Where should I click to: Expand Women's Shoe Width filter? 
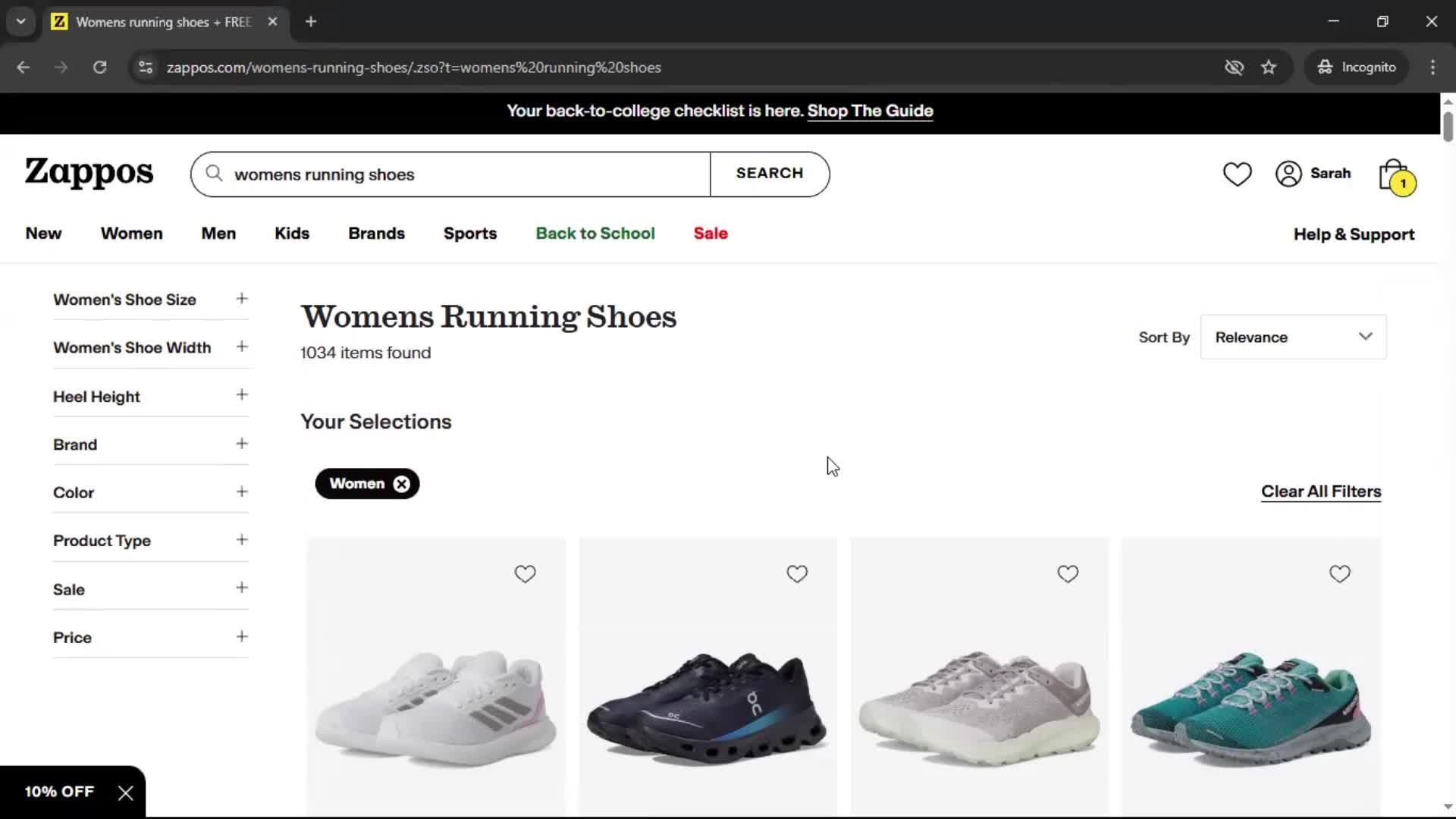pos(151,347)
